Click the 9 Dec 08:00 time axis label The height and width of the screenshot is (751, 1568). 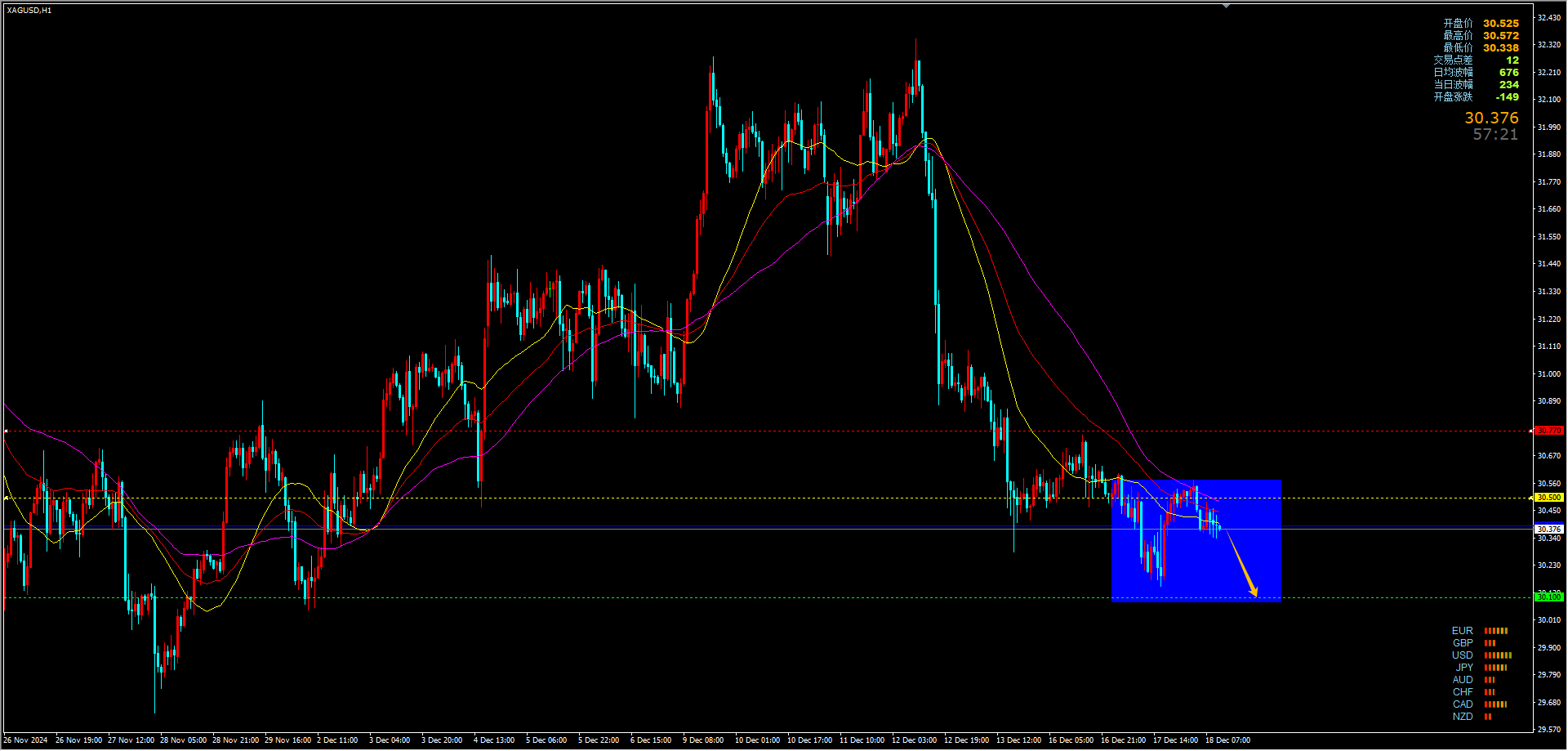[703, 740]
